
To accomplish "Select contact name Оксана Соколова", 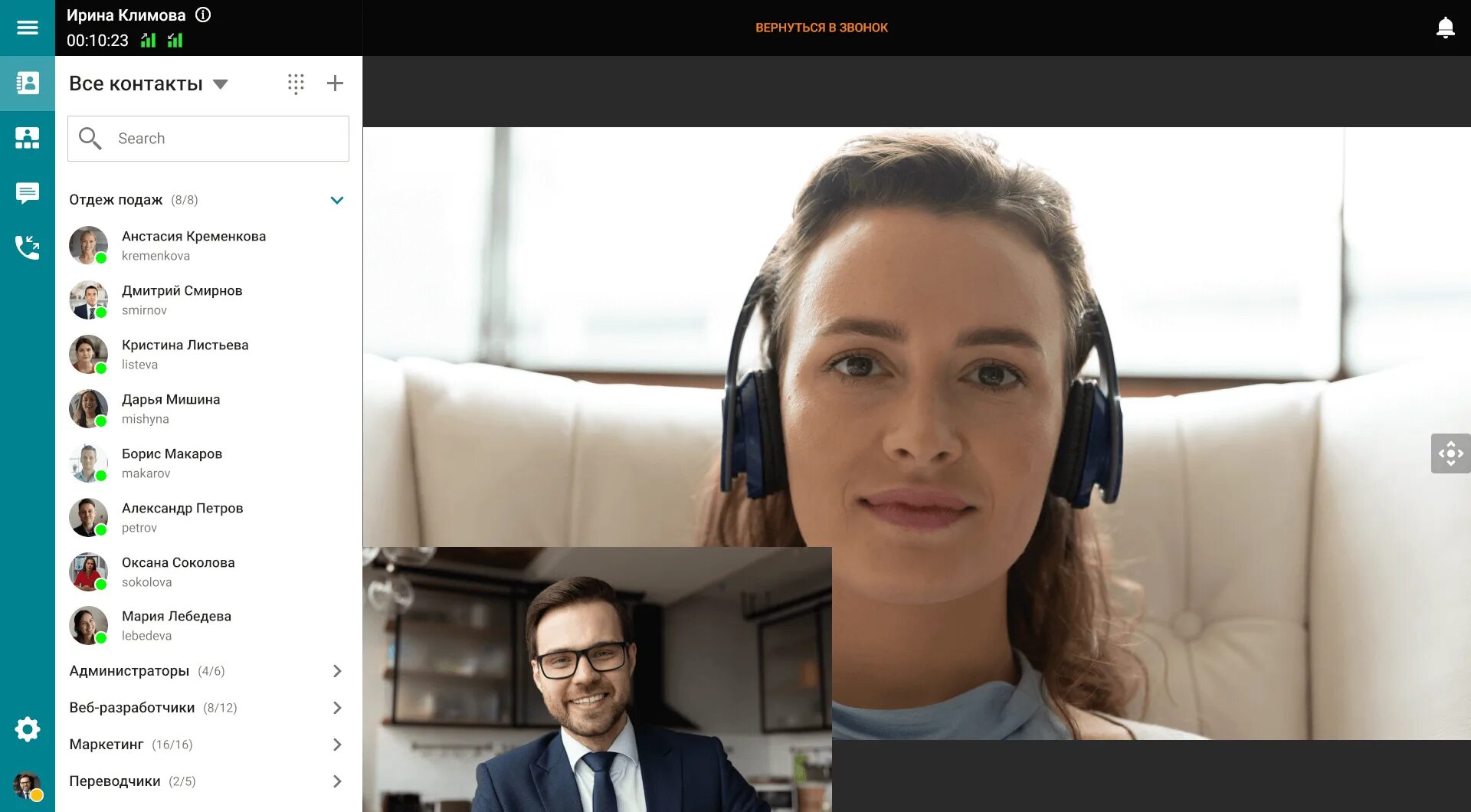I will tap(178, 563).
